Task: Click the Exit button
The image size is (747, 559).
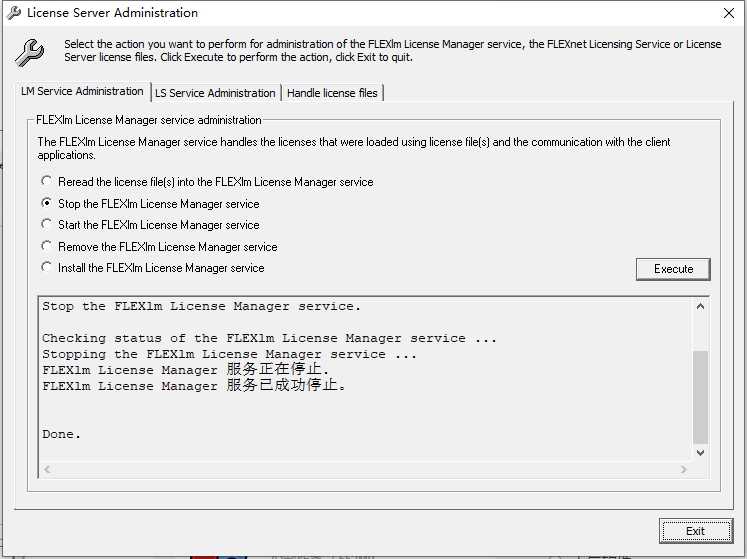Action: pos(696,531)
